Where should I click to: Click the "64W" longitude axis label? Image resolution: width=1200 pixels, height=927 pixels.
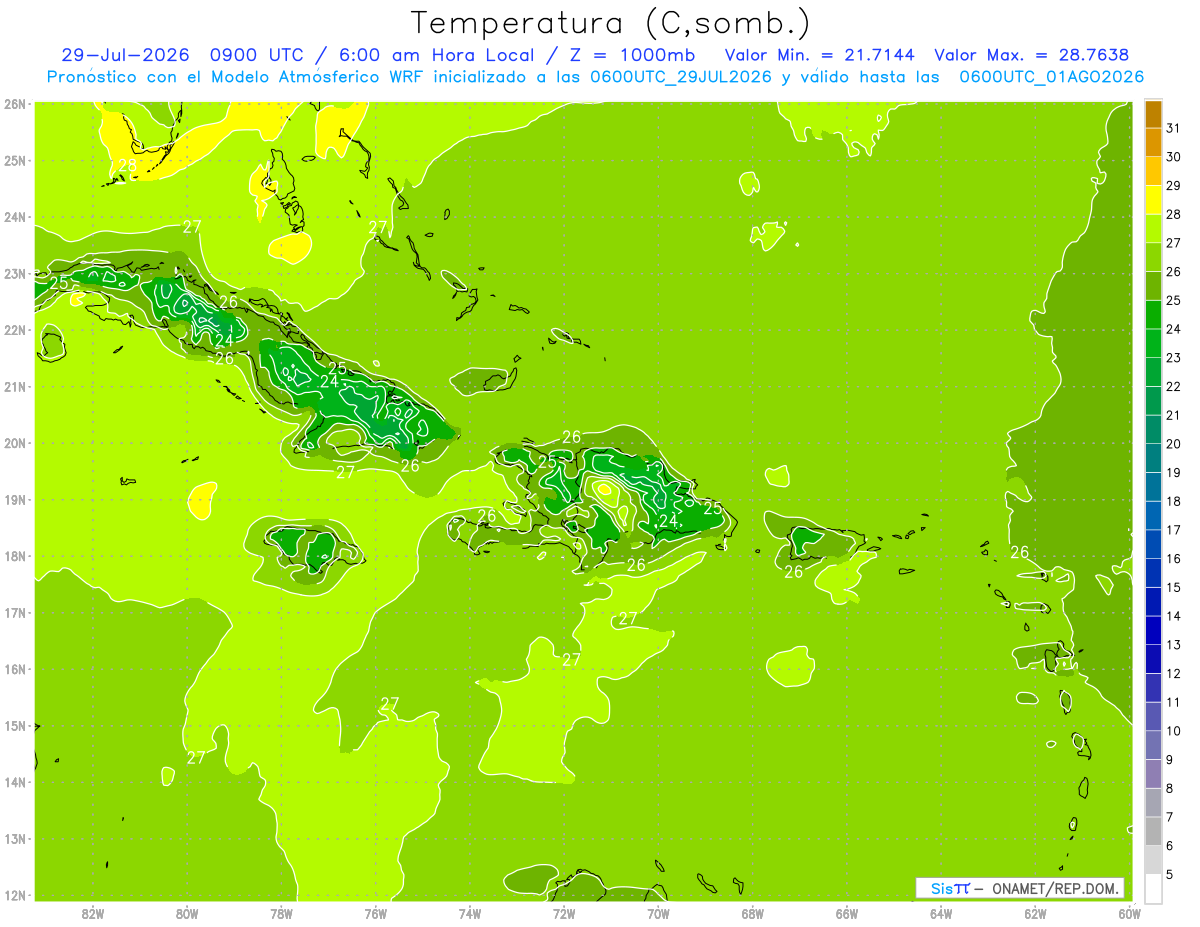pos(941,913)
